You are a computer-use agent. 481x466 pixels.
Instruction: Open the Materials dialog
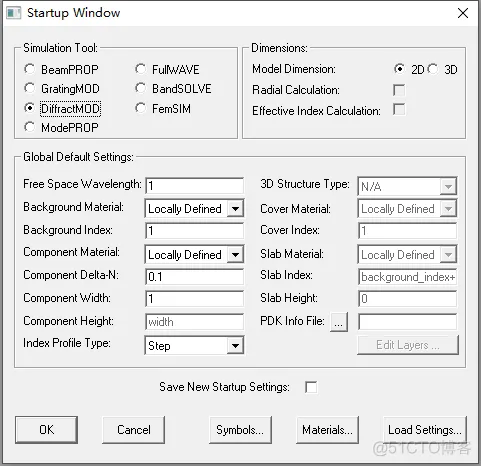pos(327,430)
